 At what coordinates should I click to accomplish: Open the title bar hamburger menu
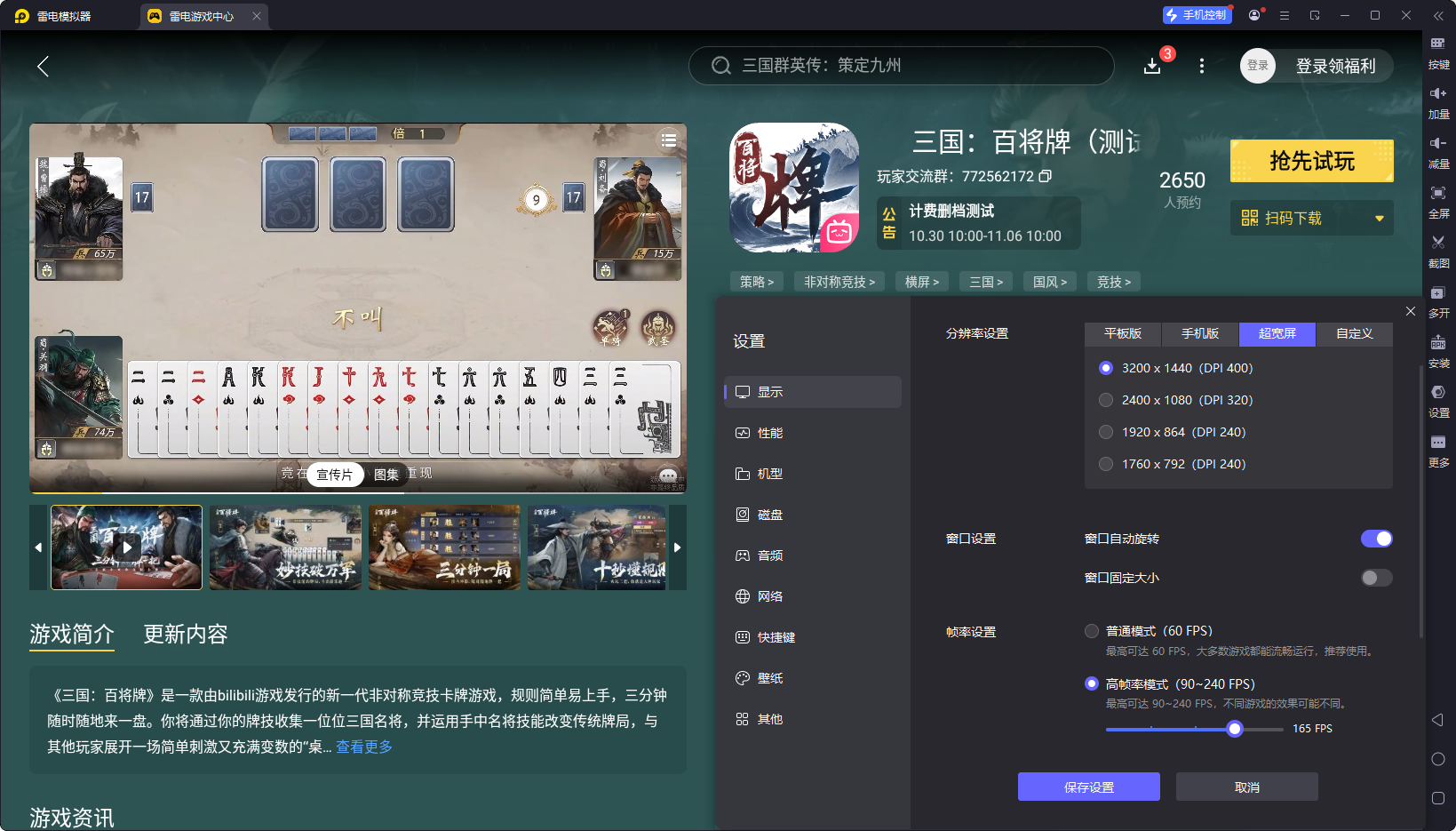point(1285,15)
